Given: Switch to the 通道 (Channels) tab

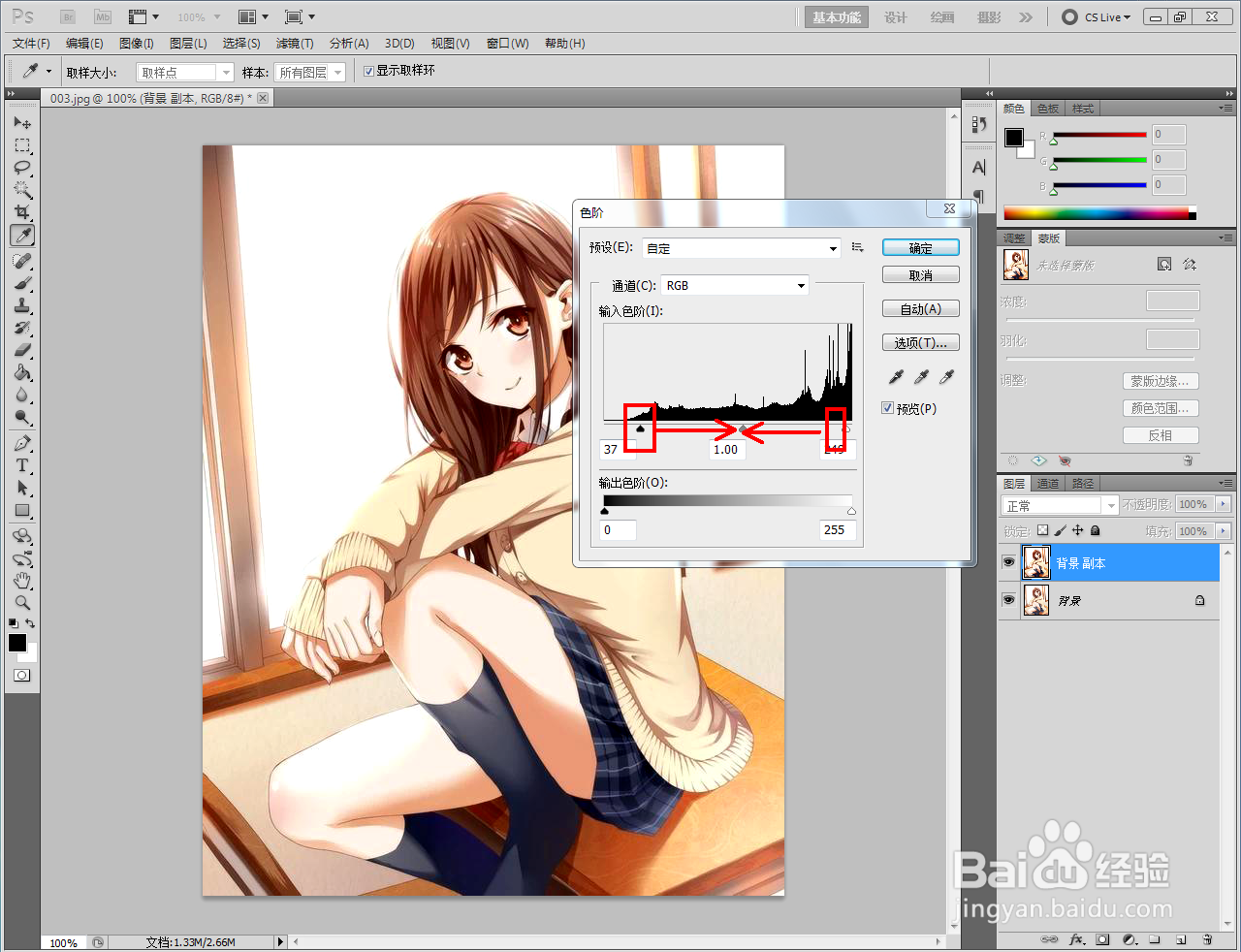Looking at the screenshot, I should tap(1048, 483).
